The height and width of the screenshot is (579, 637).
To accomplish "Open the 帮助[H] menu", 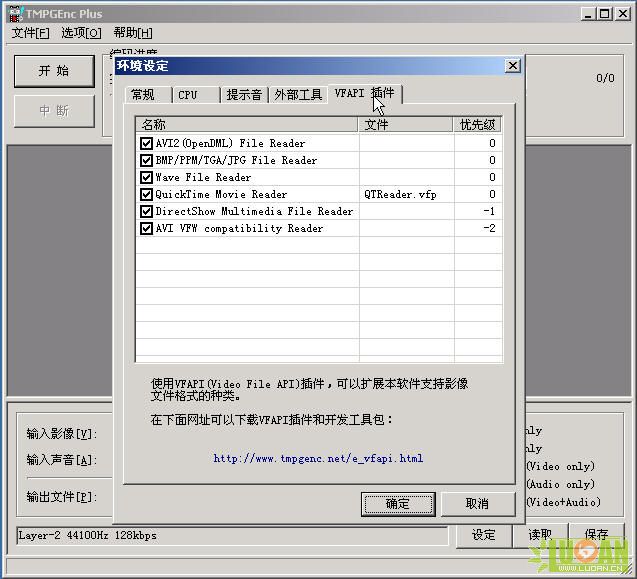I will pos(133,33).
